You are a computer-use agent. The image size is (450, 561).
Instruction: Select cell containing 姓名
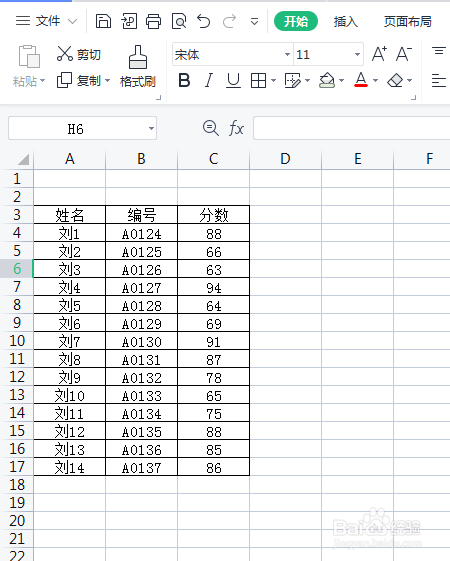coord(70,215)
